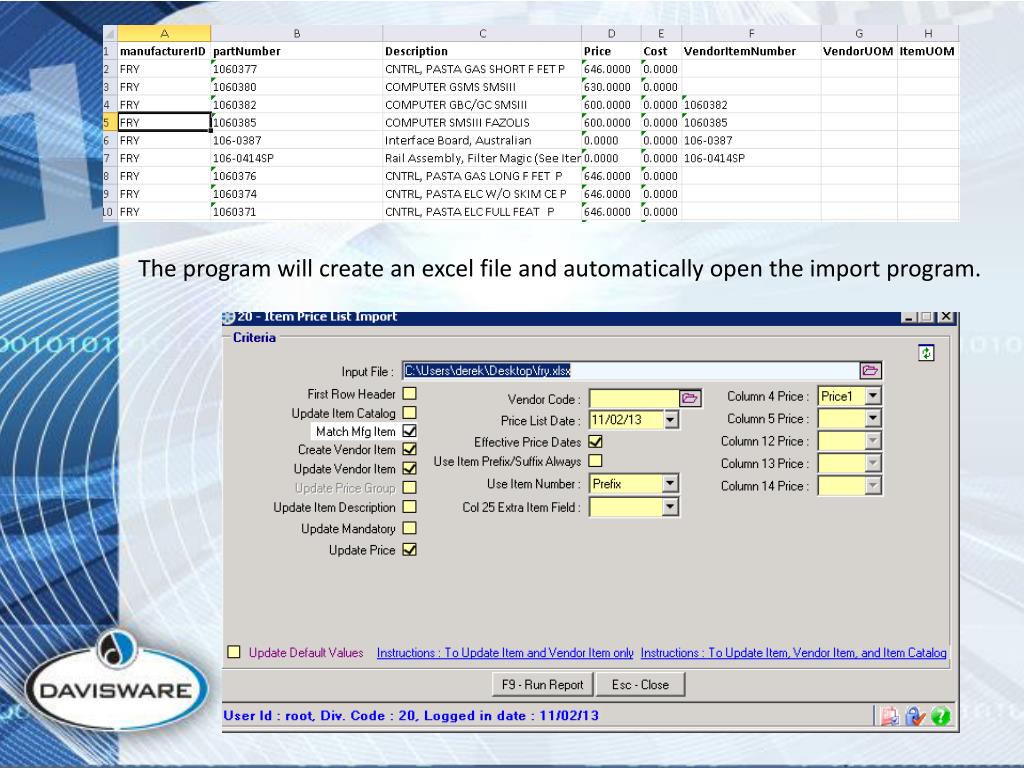The image size is (1024, 768).
Task: Open the Column 12 Price dropdown
Action: [x=873, y=441]
